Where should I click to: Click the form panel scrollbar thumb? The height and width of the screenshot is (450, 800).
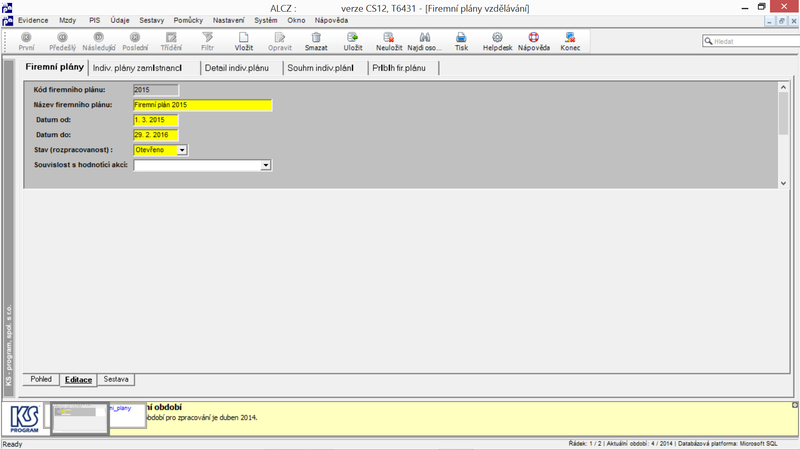784,113
